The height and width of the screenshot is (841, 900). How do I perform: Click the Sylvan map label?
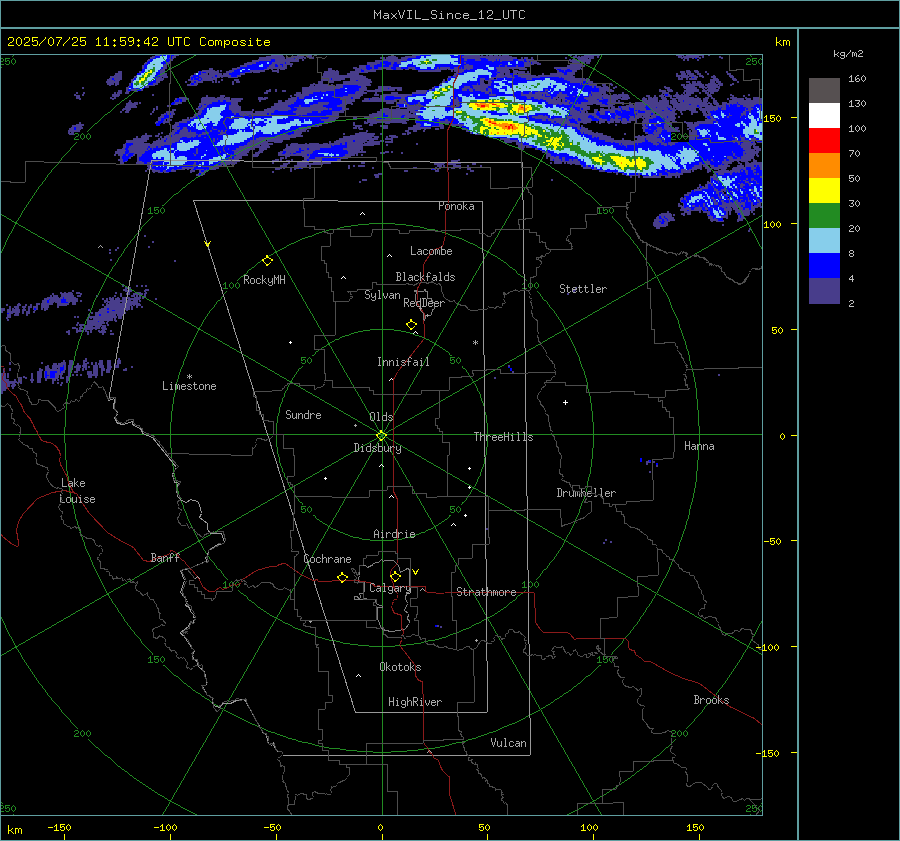pyautogui.click(x=382, y=295)
